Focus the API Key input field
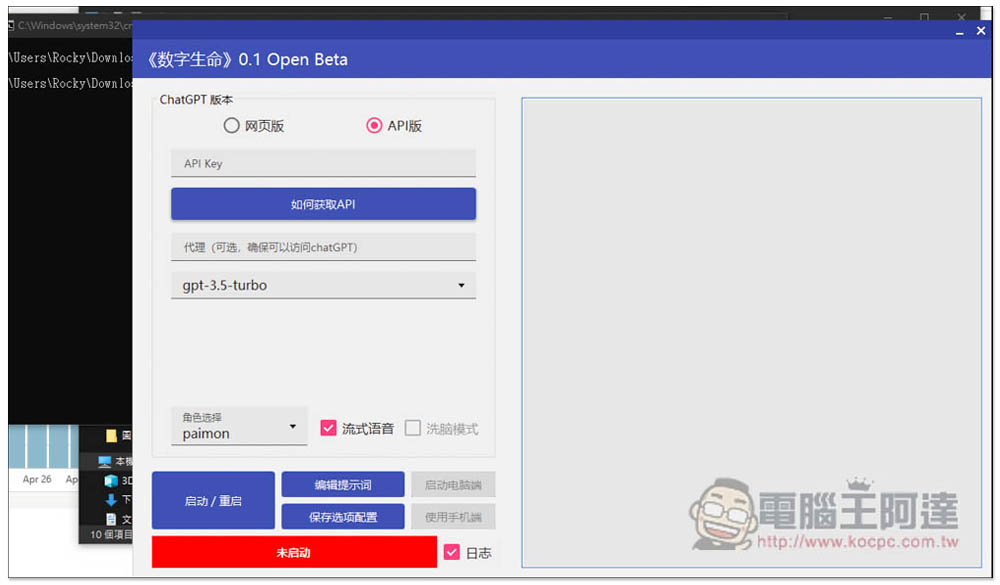Viewport: 1000px width, 585px height. (x=323, y=163)
